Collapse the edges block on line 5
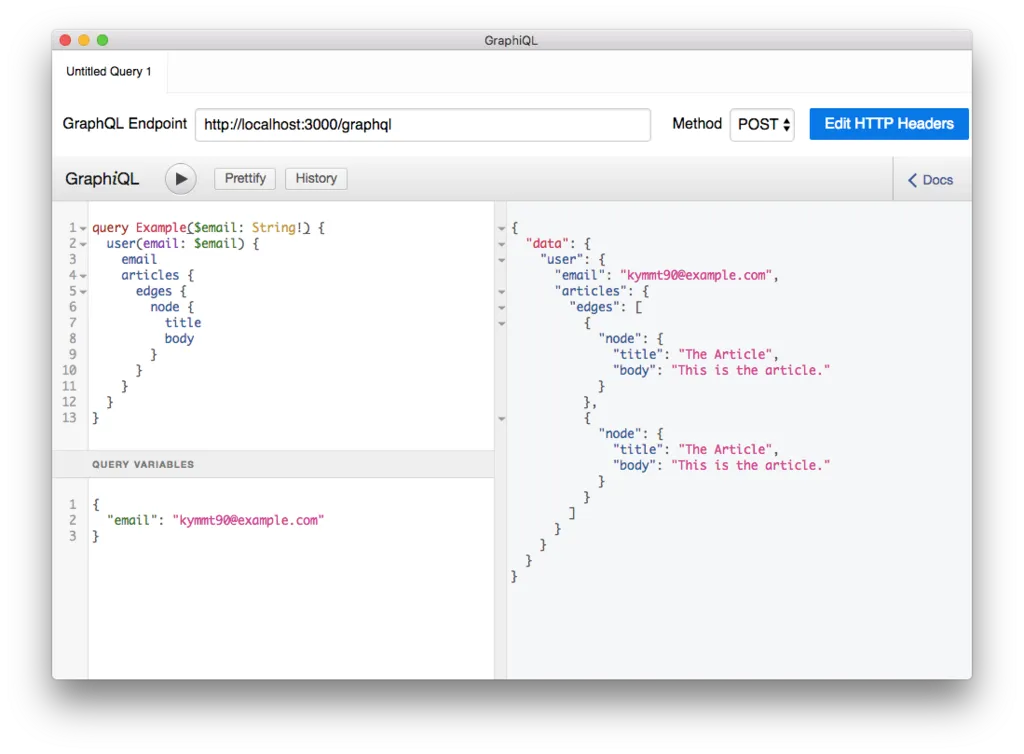Screen dimensions: 1024x754 [x=84, y=291]
